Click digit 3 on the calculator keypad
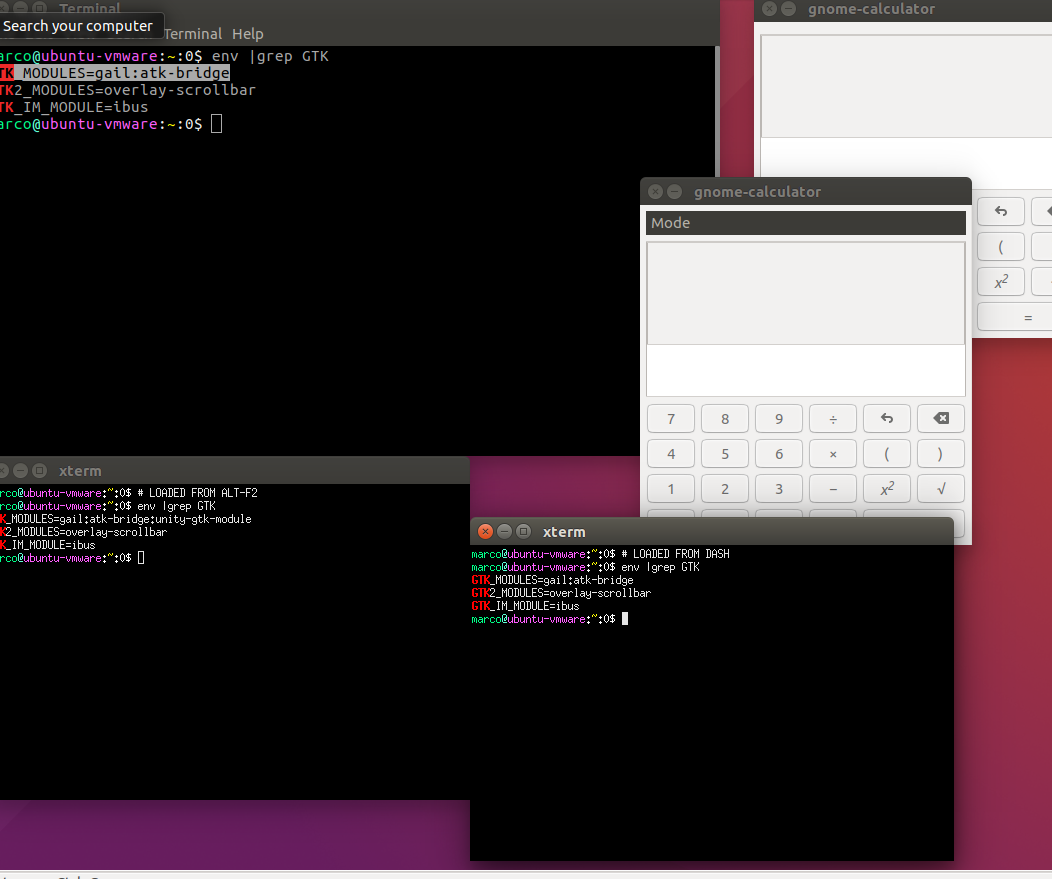This screenshot has width=1052, height=879. [x=779, y=488]
